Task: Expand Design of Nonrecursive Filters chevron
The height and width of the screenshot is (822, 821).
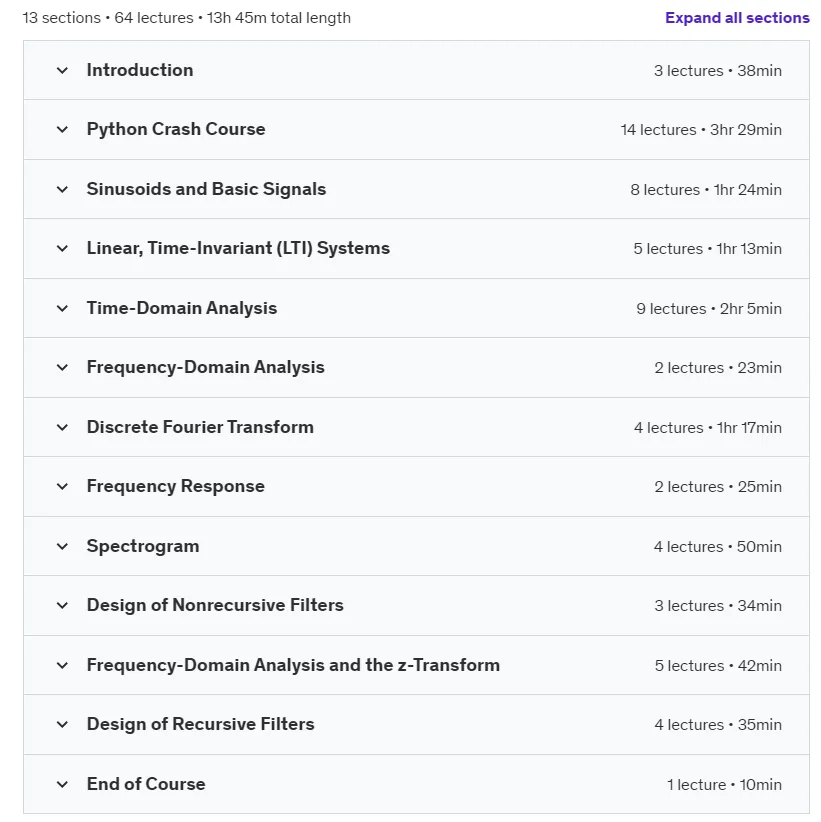Action: pyautogui.click(x=62, y=605)
